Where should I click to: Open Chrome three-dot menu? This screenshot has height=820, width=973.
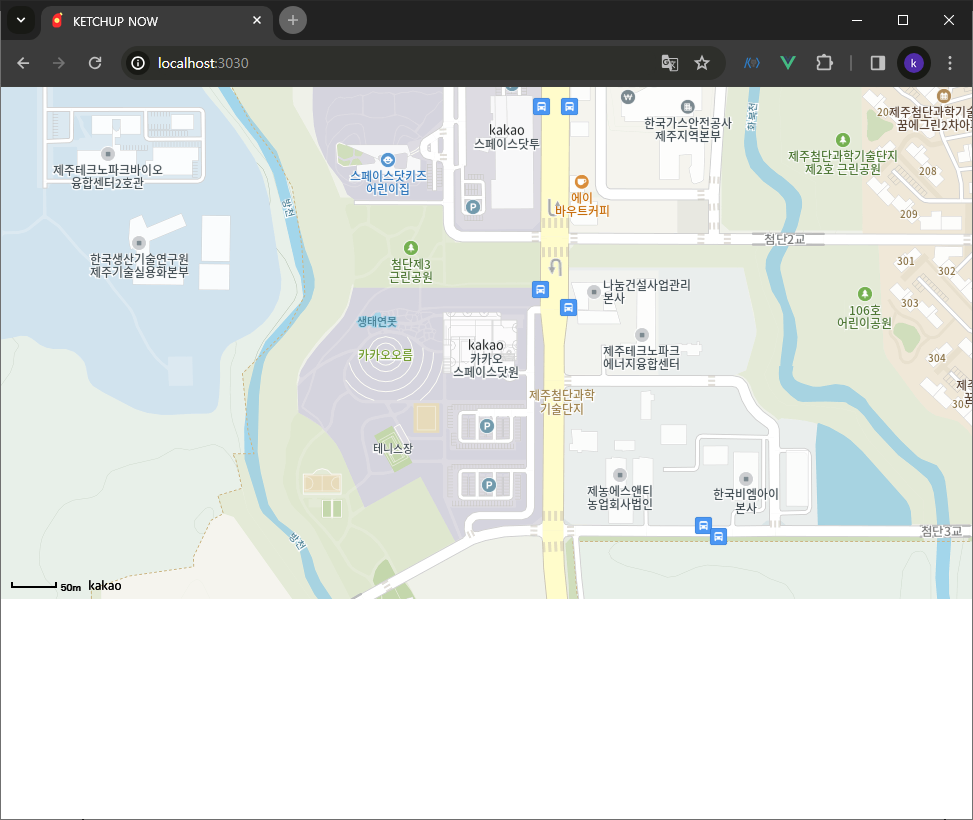tap(949, 63)
